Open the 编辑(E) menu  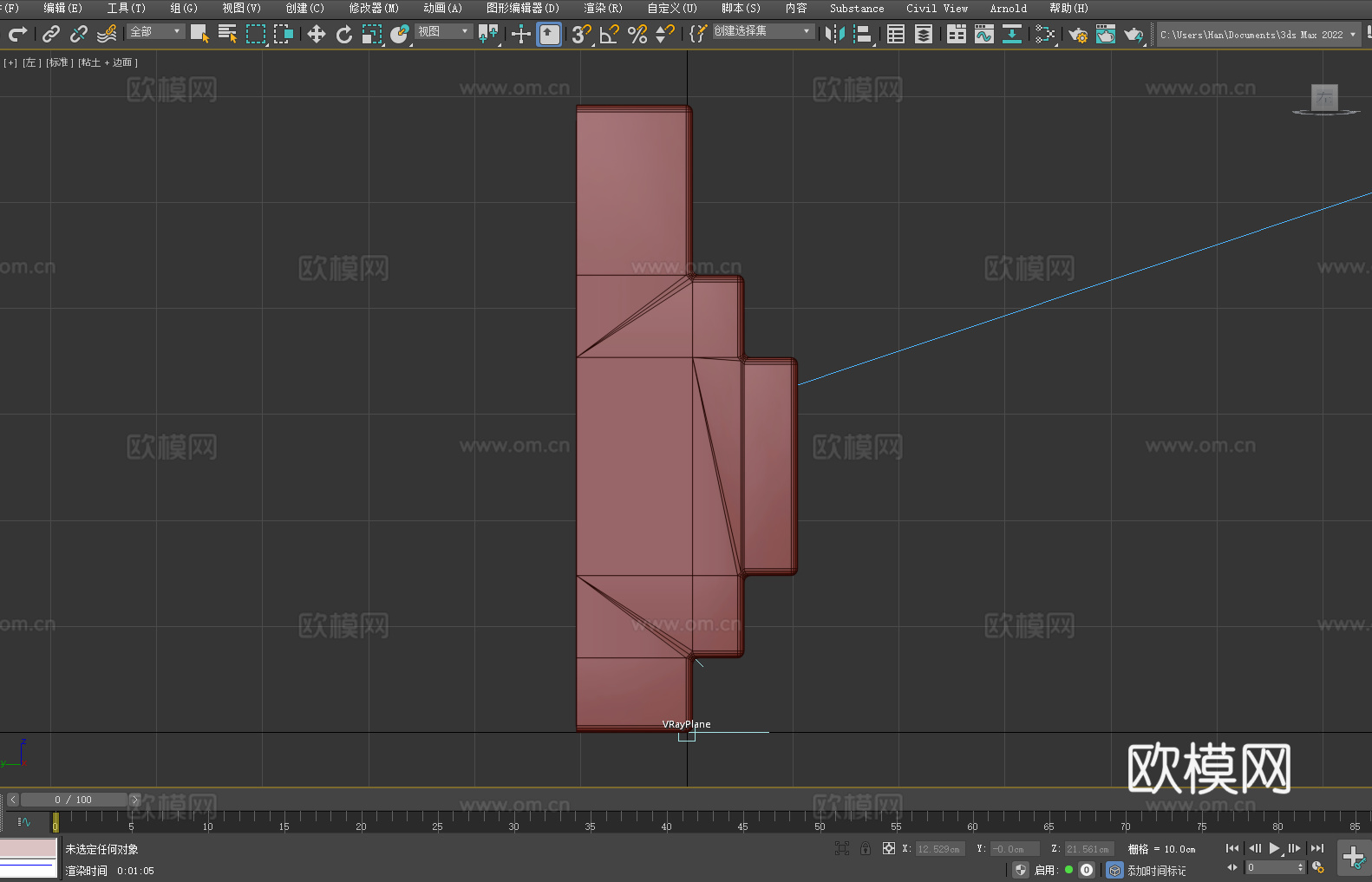62,8
